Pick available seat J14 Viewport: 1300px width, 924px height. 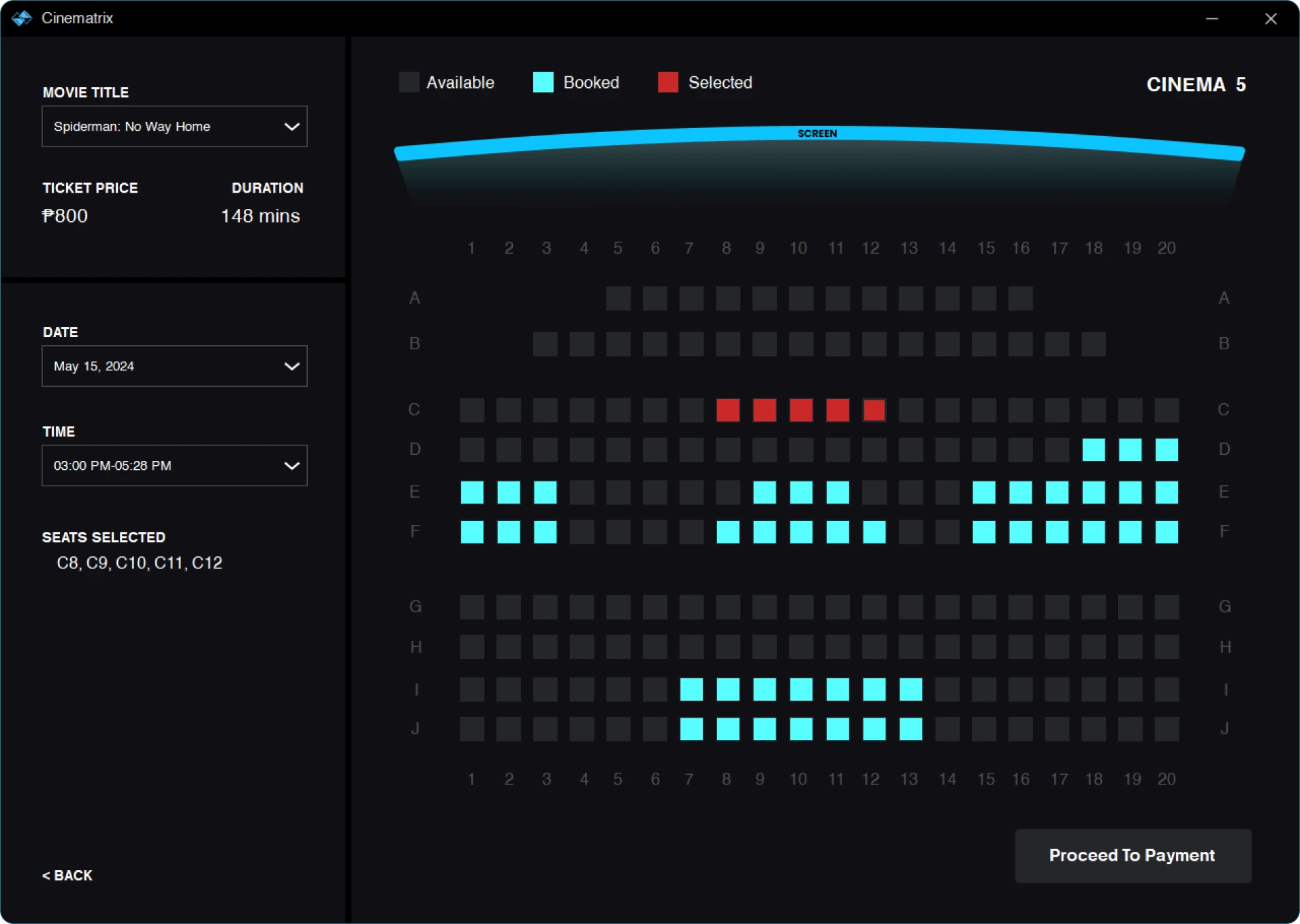[x=947, y=729]
